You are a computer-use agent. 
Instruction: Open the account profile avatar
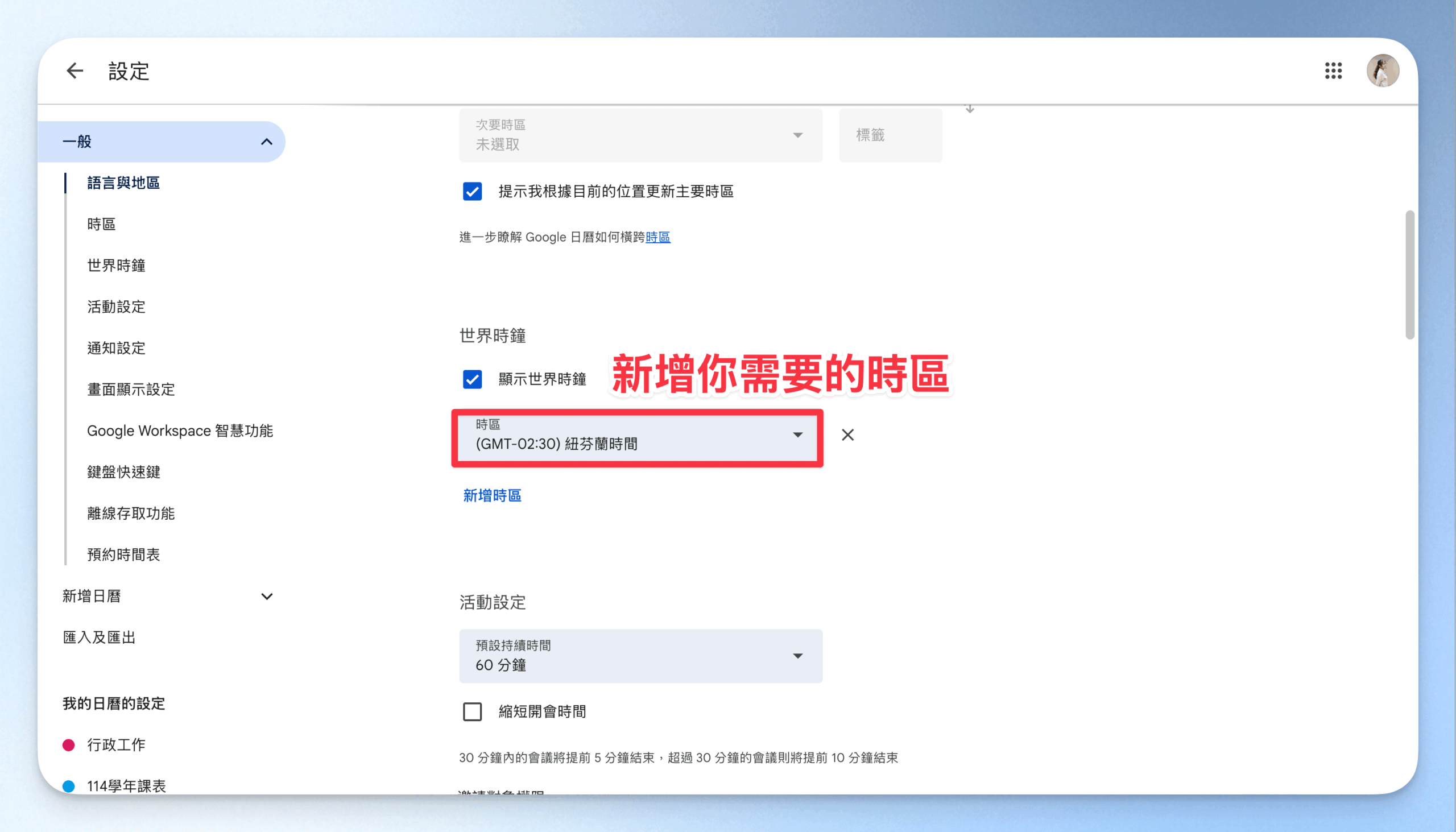click(1381, 71)
